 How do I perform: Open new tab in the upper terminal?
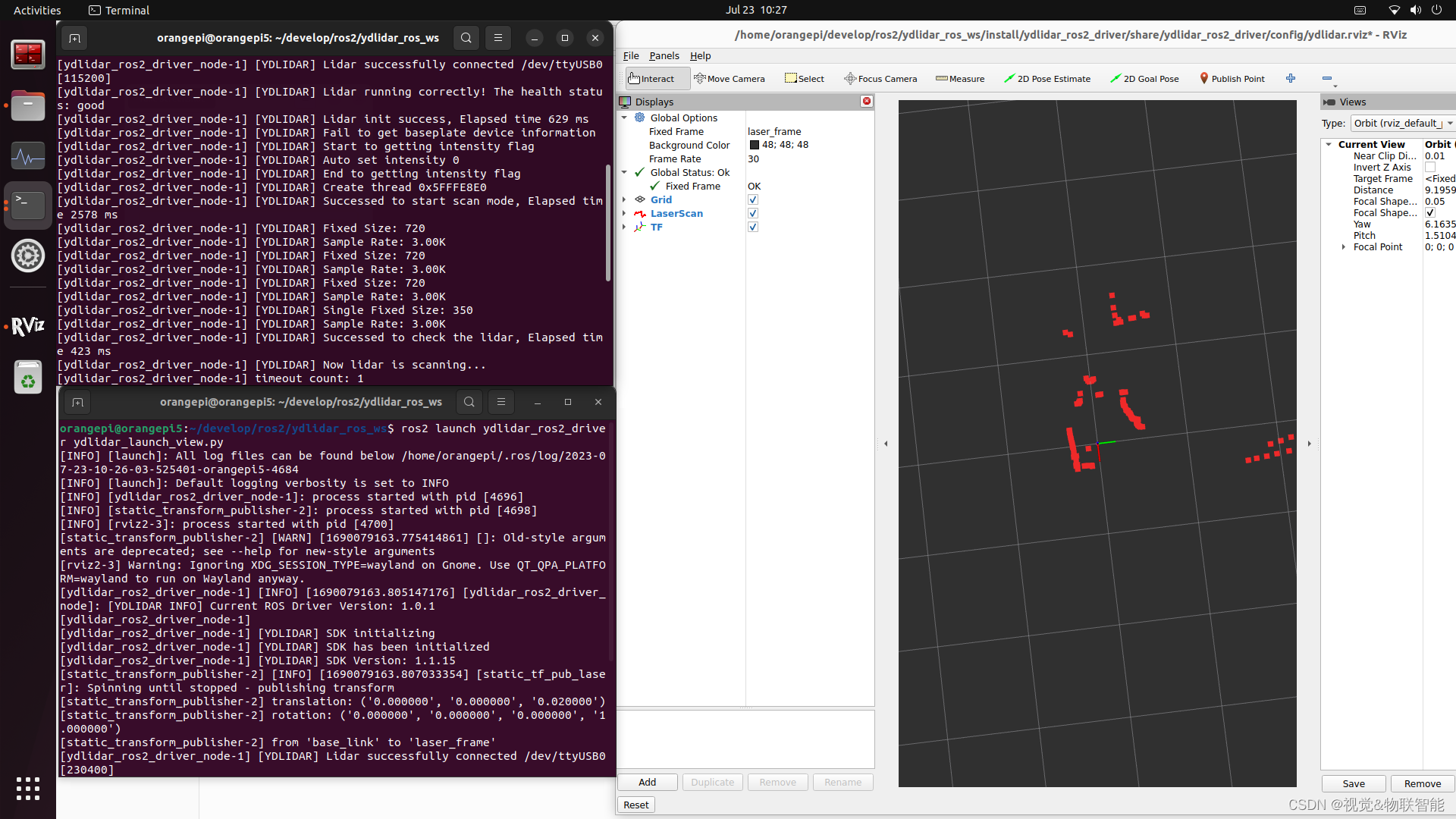click(74, 38)
